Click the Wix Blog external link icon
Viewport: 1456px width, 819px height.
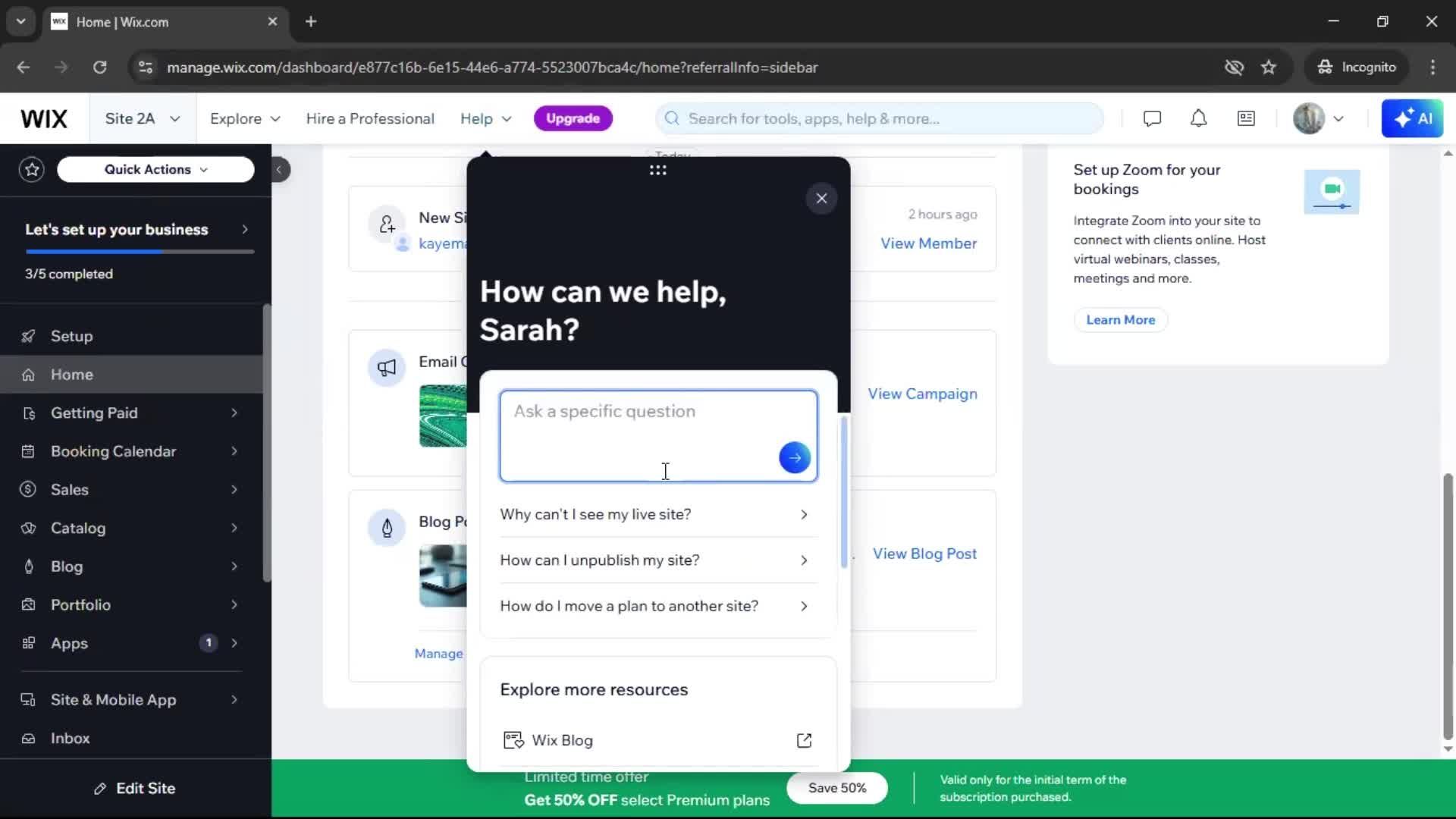click(804, 740)
